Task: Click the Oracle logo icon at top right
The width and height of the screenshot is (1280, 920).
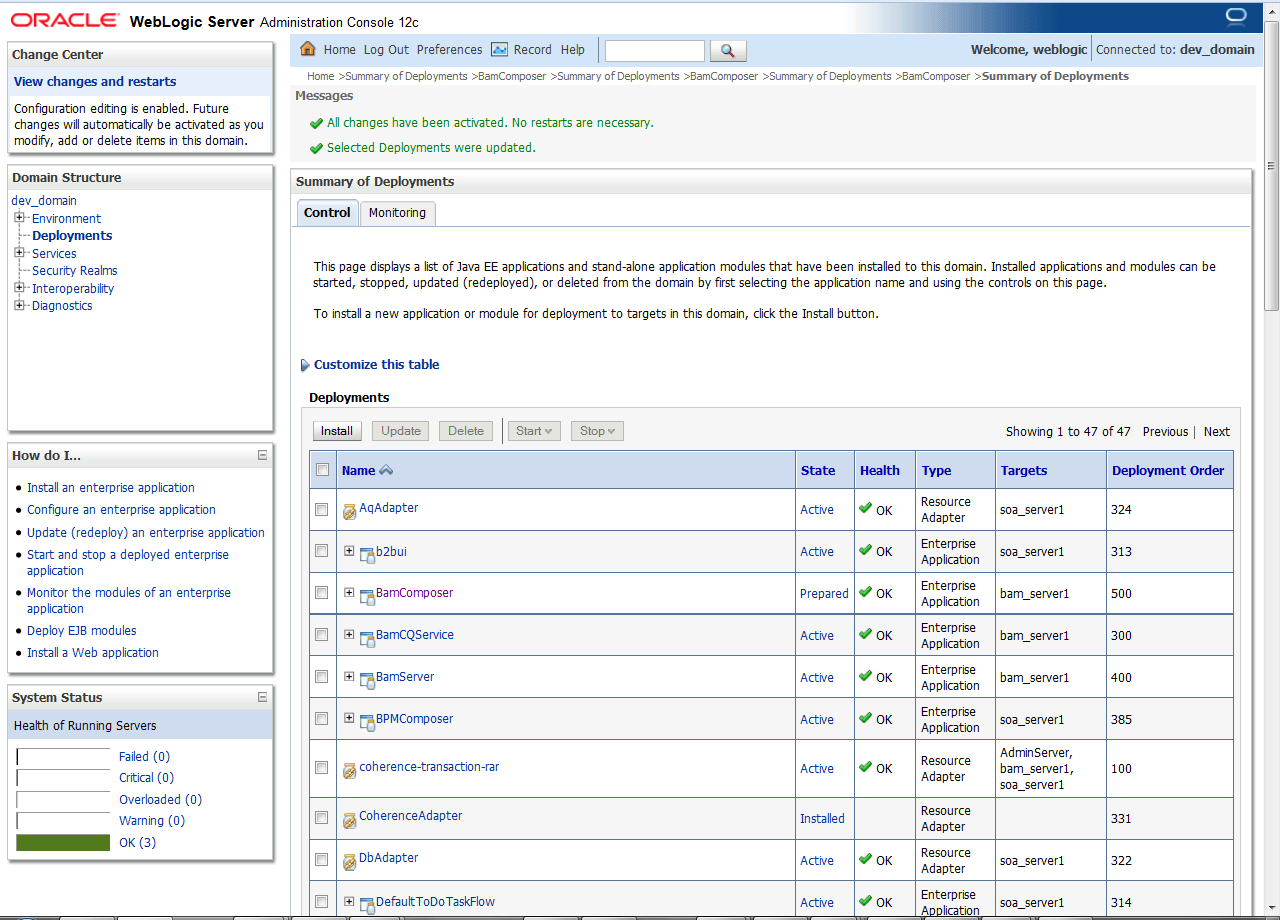Action: coord(1236,16)
